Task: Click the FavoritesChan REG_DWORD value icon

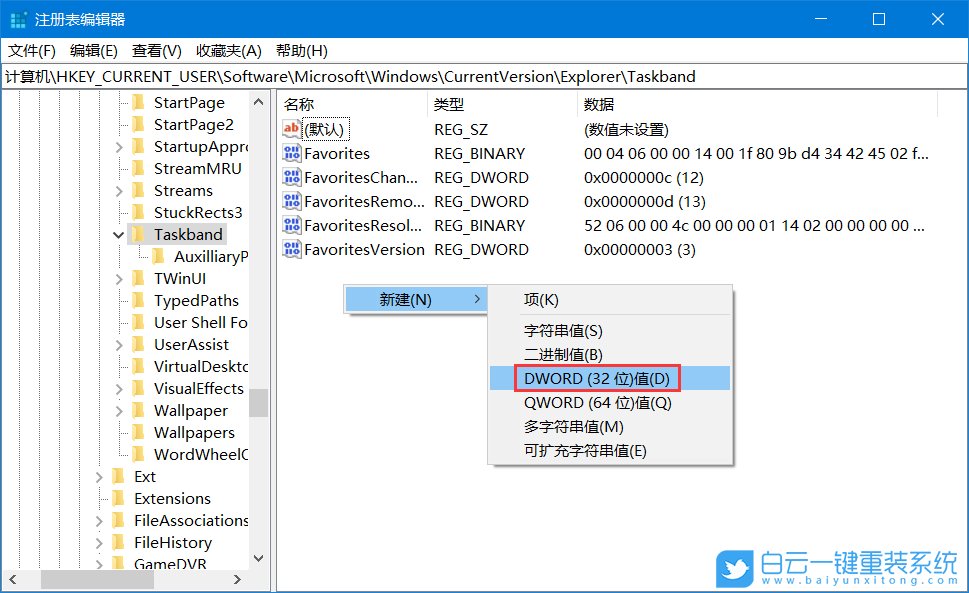Action: click(291, 177)
